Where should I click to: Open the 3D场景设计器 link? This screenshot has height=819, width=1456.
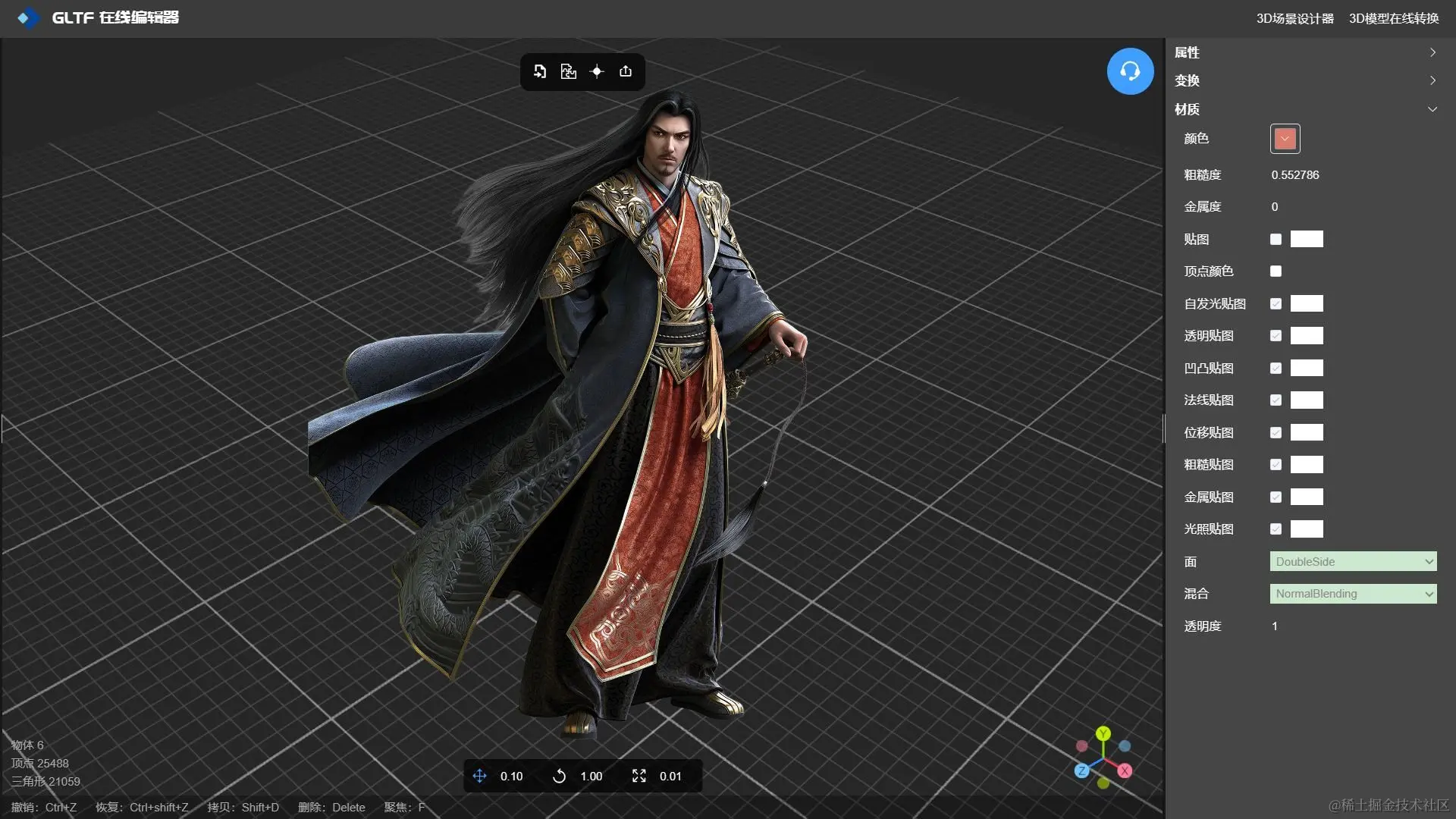coord(1294,18)
